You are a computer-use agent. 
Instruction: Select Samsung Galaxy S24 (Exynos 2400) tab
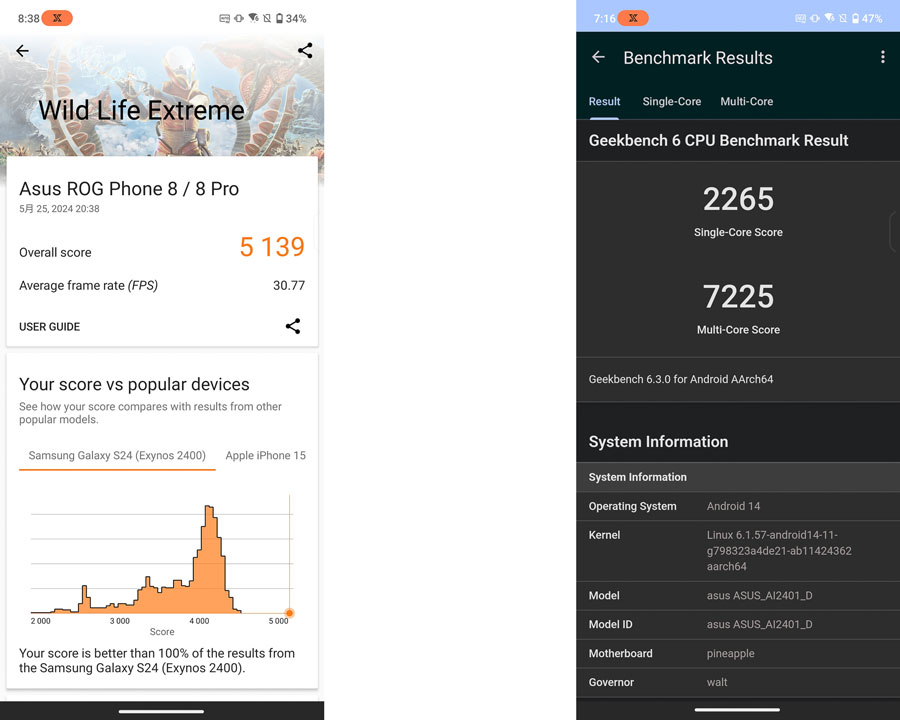click(117, 455)
